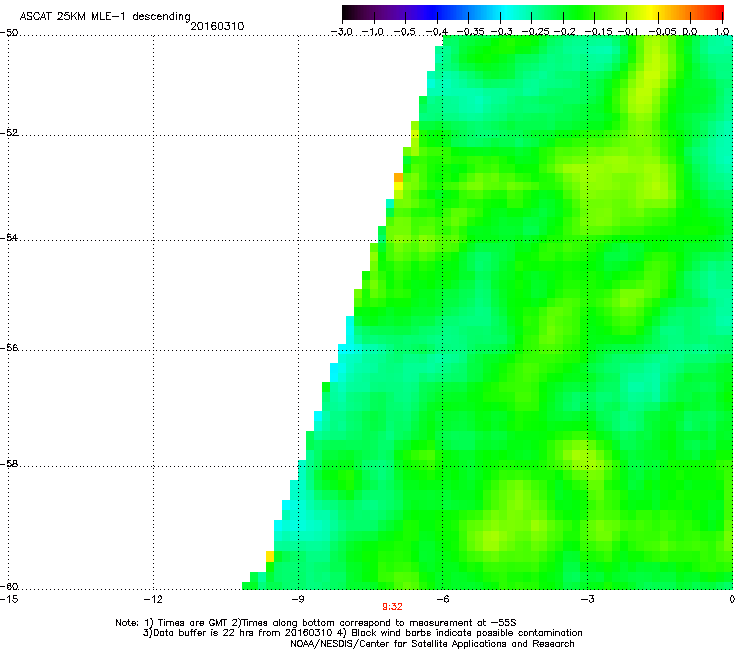
Task: Click the 'ASCAT 25KM MLE-1 descending' title
Action: [105, 17]
